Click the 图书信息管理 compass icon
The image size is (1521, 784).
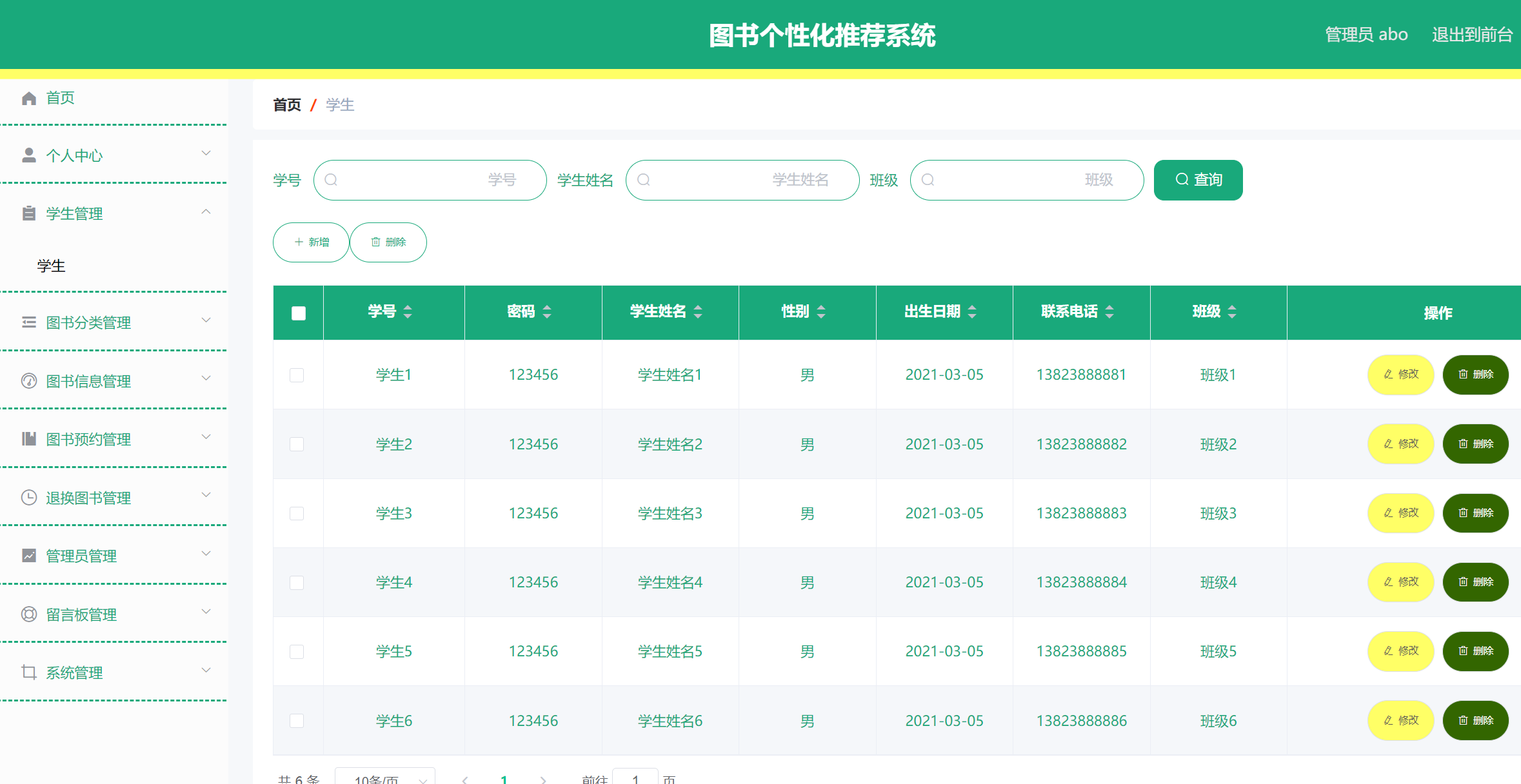pyautogui.click(x=28, y=381)
